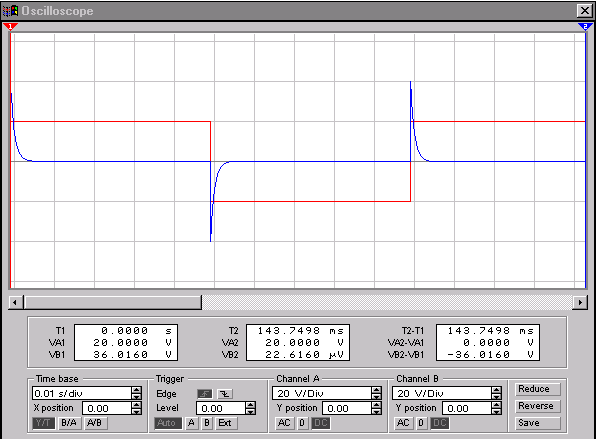Set trigger source to channel B
The height and width of the screenshot is (439, 596).
pos(207,423)
